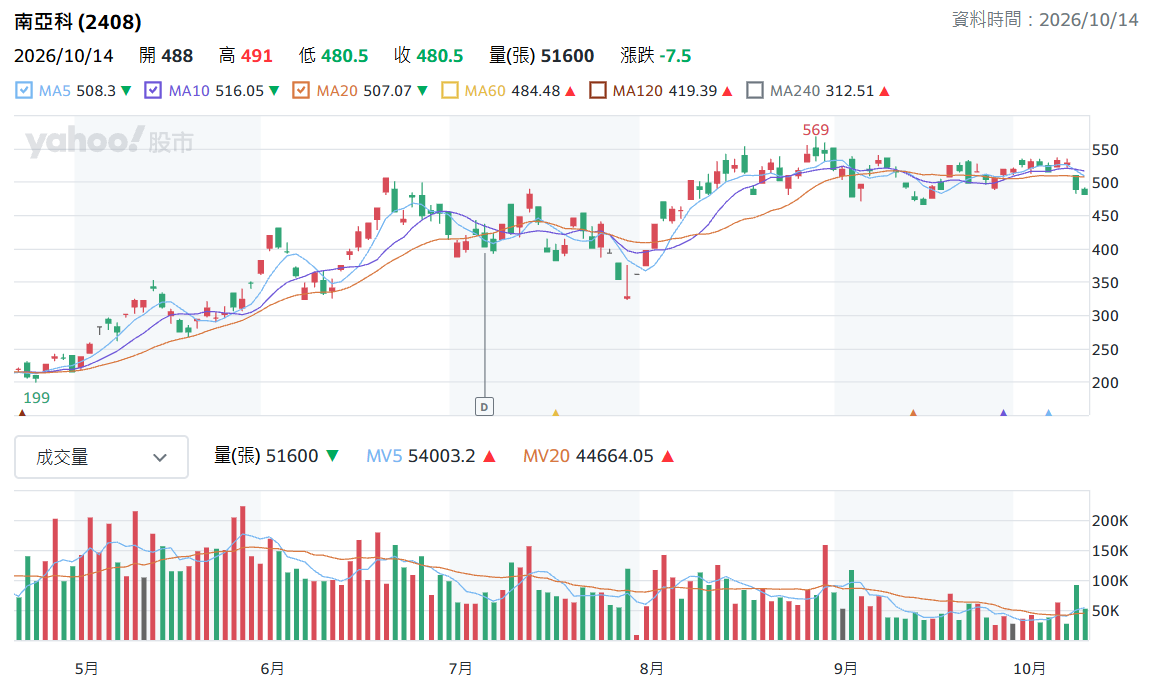
Task: Click the low price 低 480.5
Action: (x=334, y=56)
